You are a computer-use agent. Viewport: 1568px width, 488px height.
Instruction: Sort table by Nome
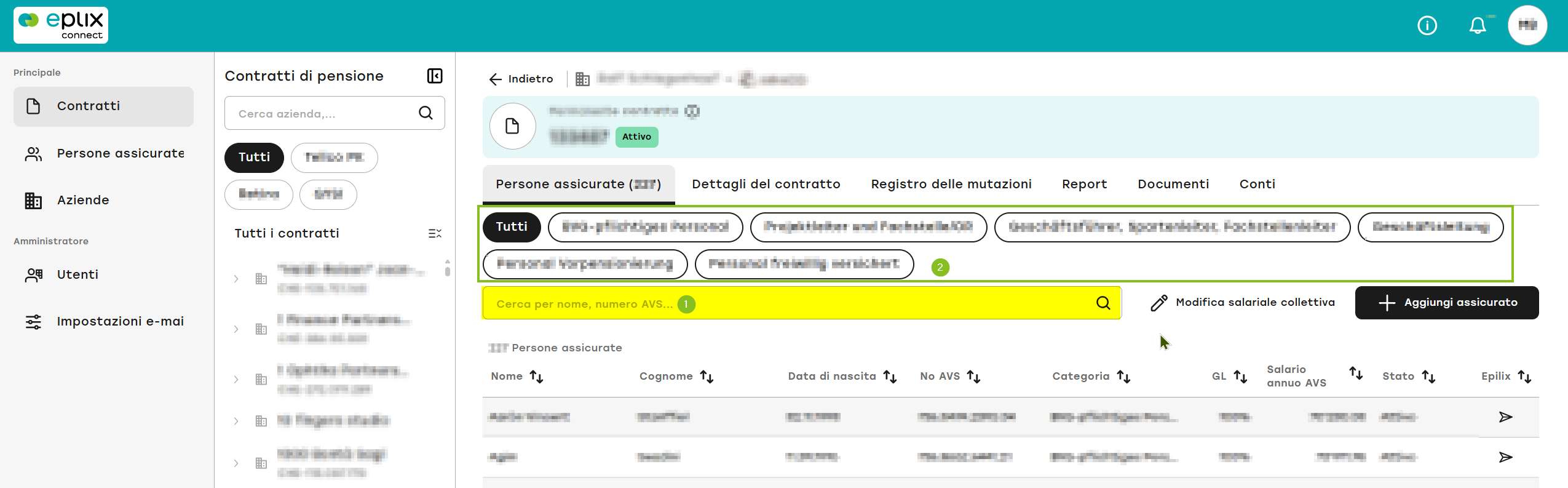tap(536, 377)
